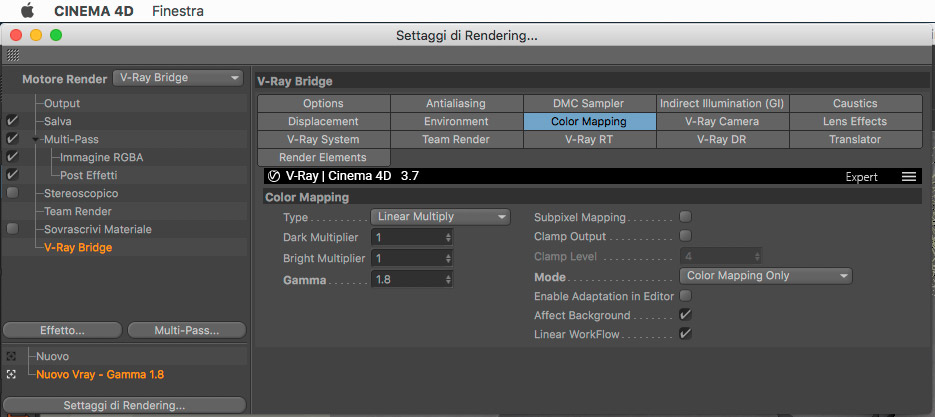Open the Motore Render dropdown
Image resolution: width=935 pixels, height=417 pixels.
pos(178,78)
